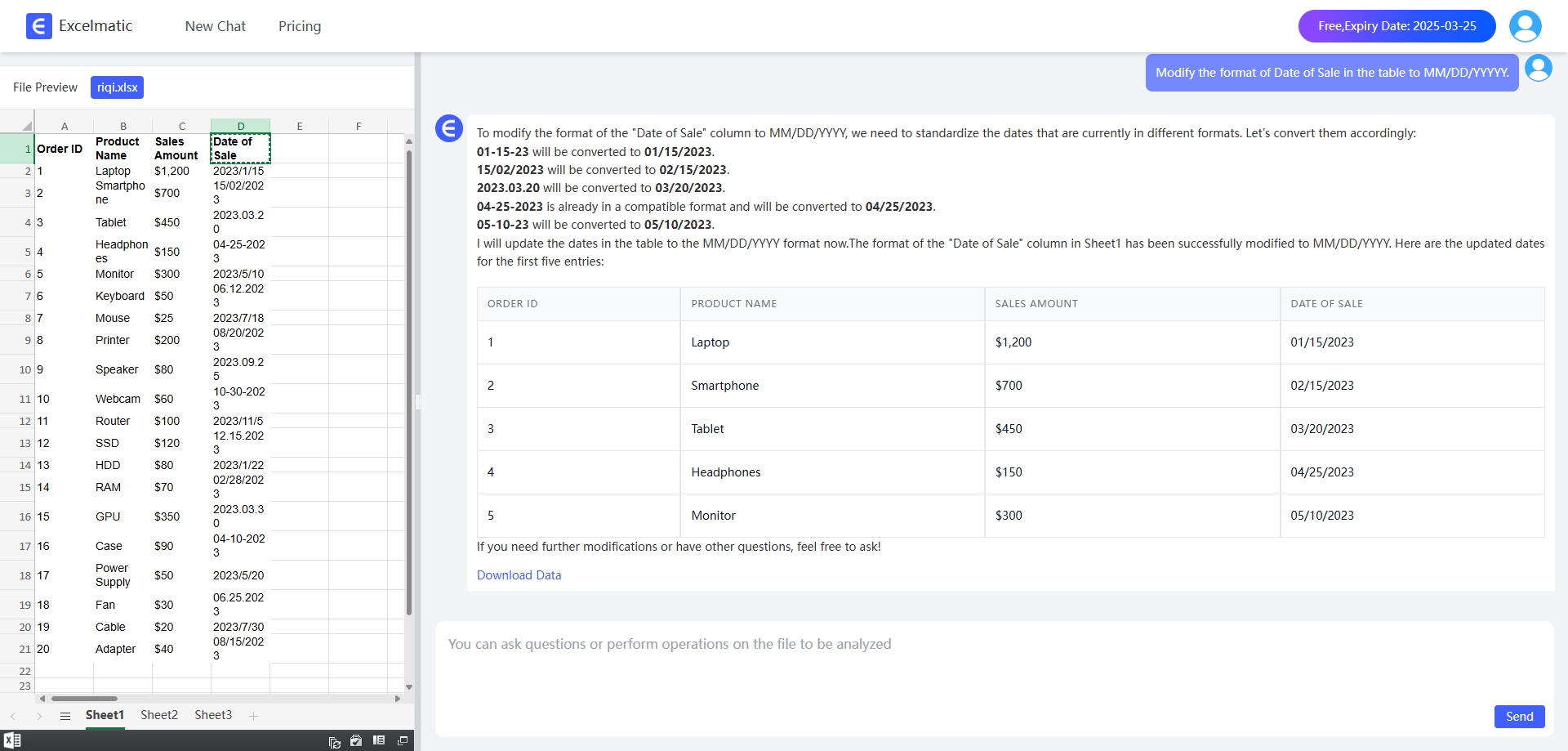The width and height of the screenshot is (1568, 751).
Task: Open the Pricing page
Action: (300, 26)
